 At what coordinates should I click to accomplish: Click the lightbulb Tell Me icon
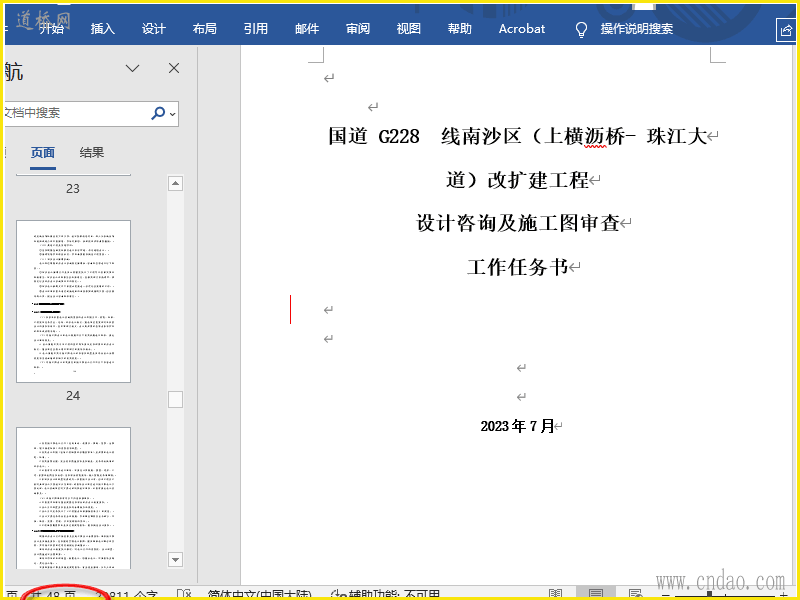(581, 30)
